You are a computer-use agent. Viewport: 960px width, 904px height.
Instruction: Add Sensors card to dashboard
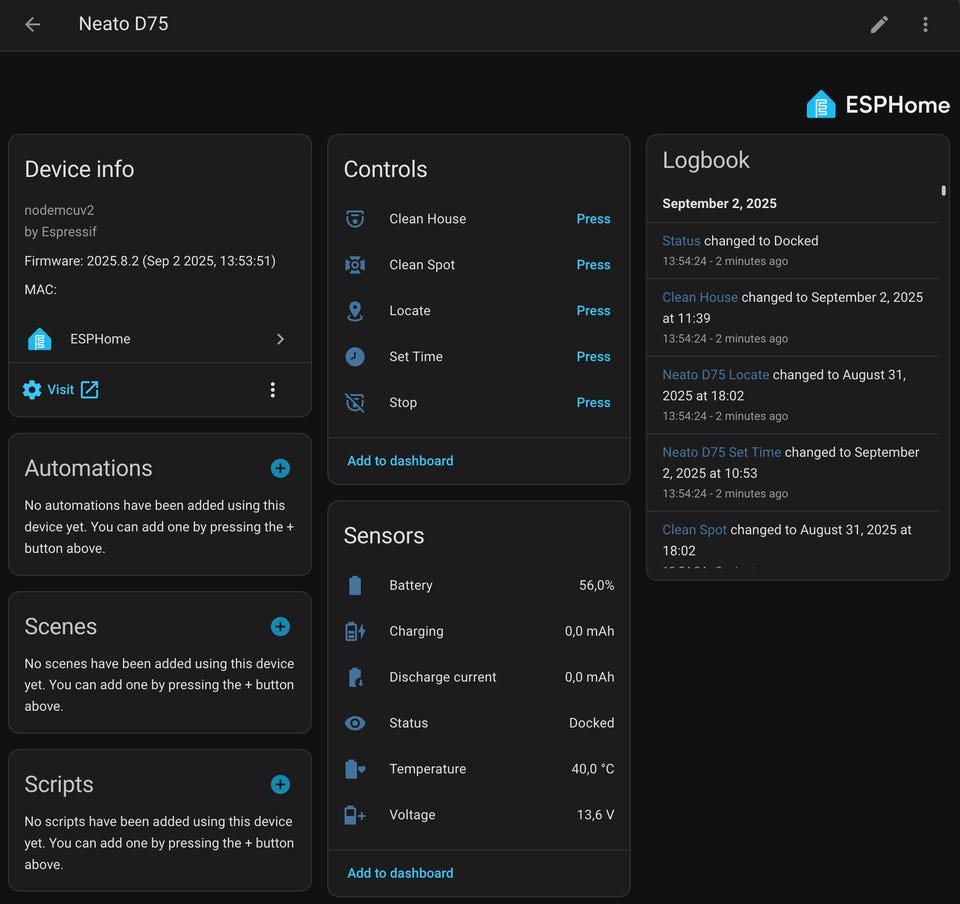[400, 873]
